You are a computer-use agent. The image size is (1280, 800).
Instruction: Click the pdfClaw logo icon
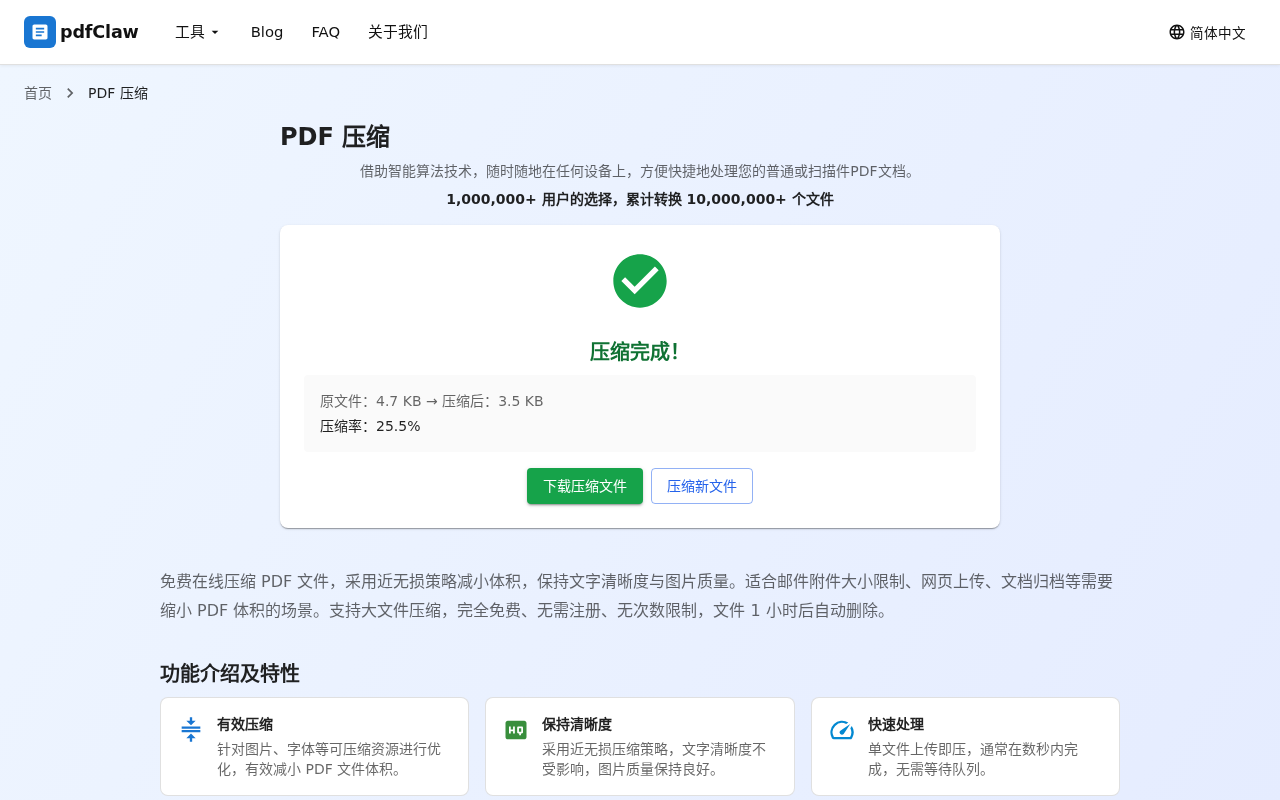pyautogui.click(x=40, y=32)
